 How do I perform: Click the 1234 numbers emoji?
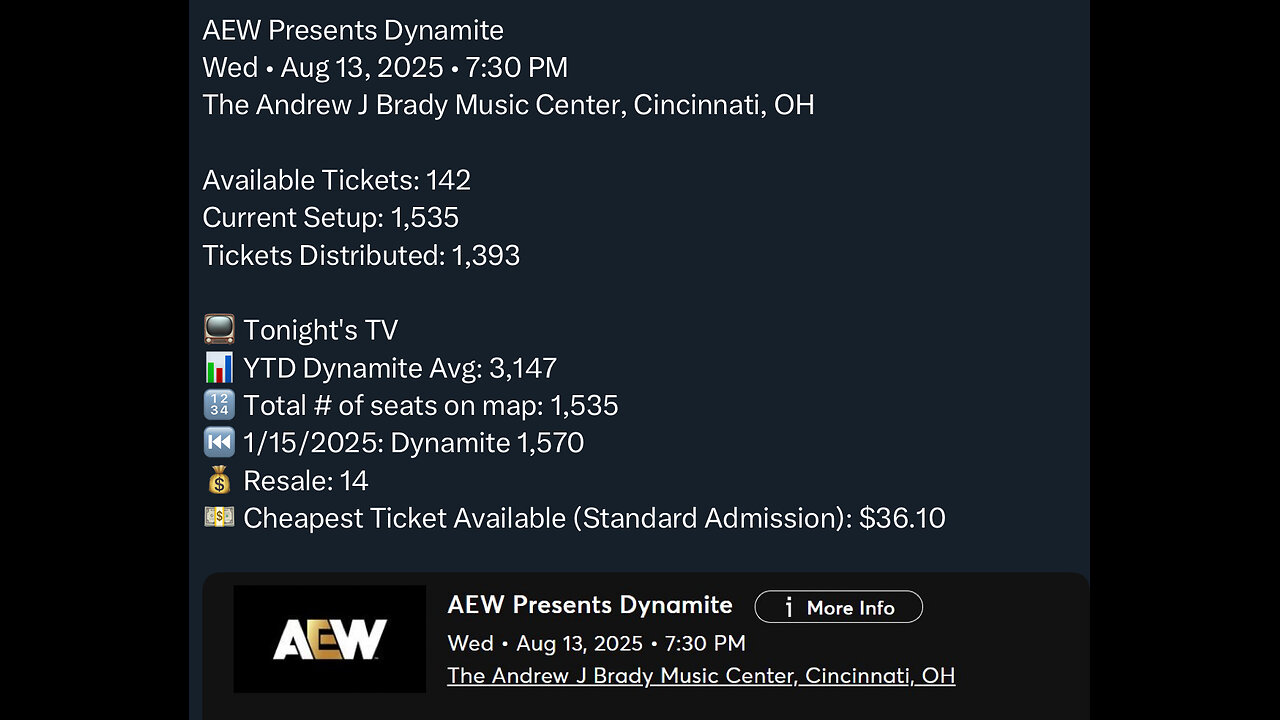point(219,405)
